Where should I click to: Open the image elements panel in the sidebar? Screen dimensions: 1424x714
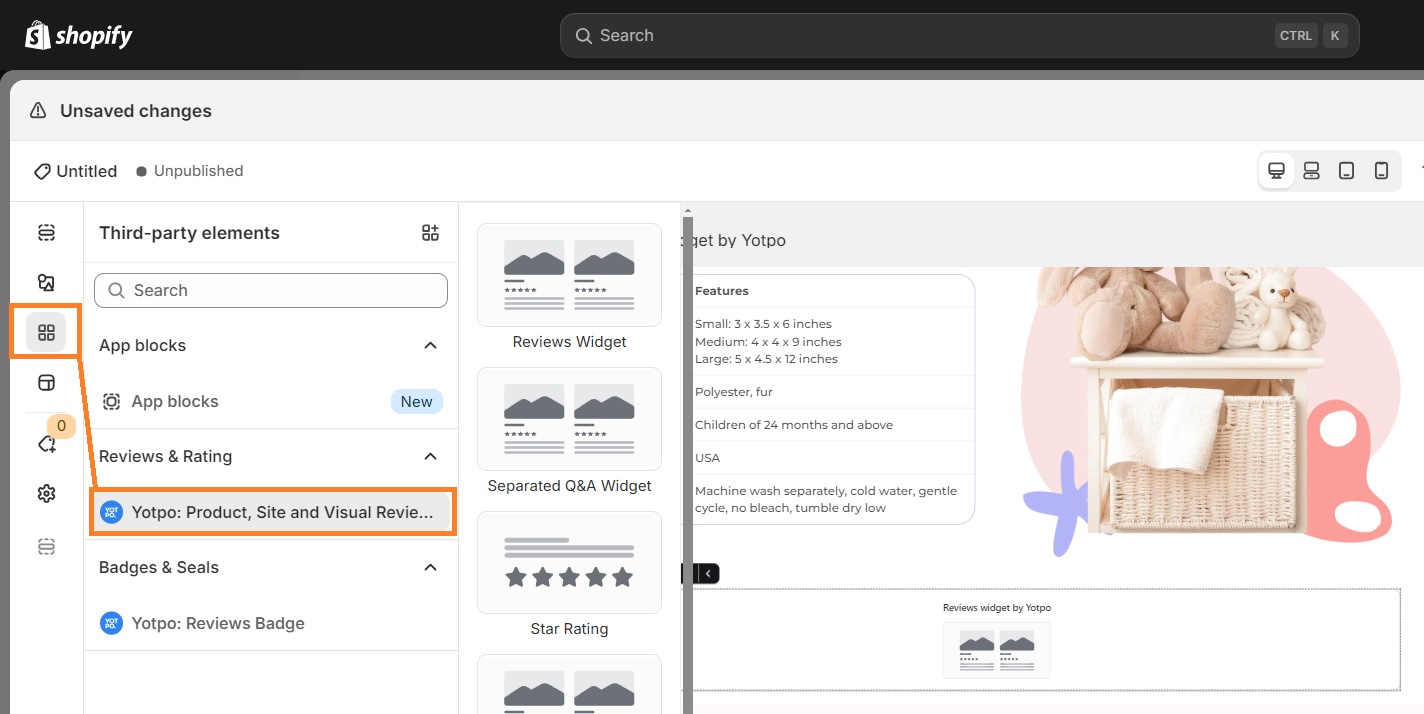click(x=46, y=282)
